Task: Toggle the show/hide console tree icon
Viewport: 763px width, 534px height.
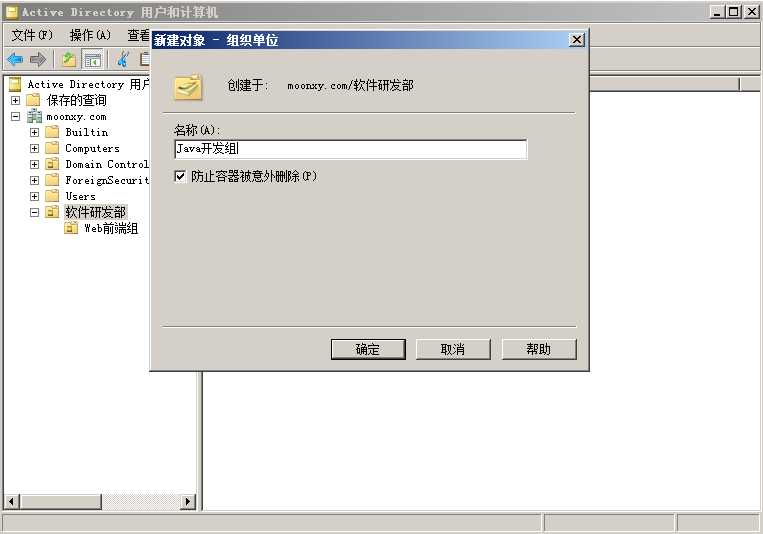Action: 92,60
